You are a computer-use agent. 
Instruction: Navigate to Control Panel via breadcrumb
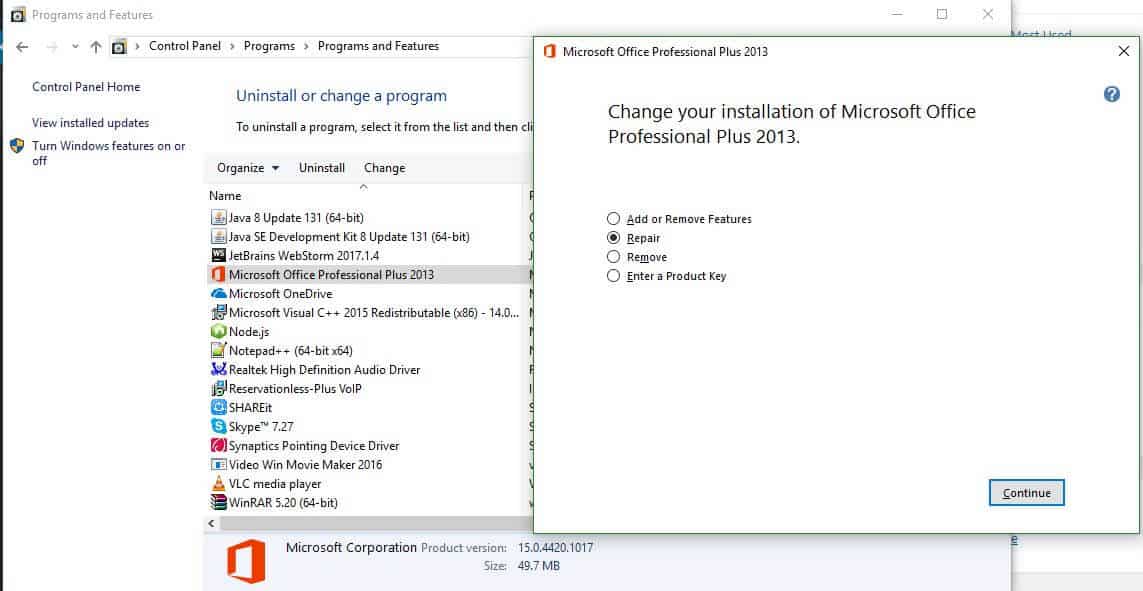pos(184,46)
